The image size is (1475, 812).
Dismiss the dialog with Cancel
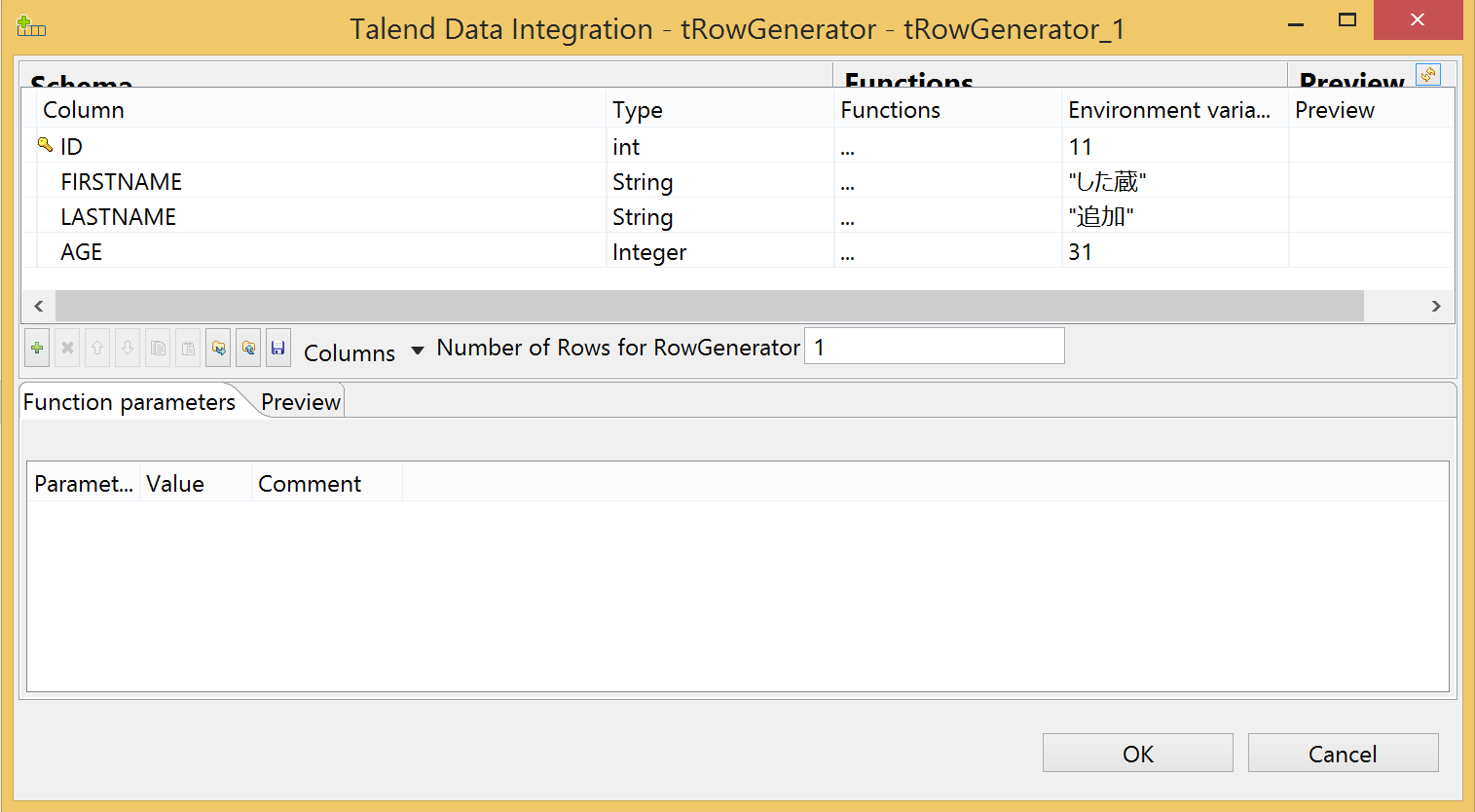click(1343, 753)
